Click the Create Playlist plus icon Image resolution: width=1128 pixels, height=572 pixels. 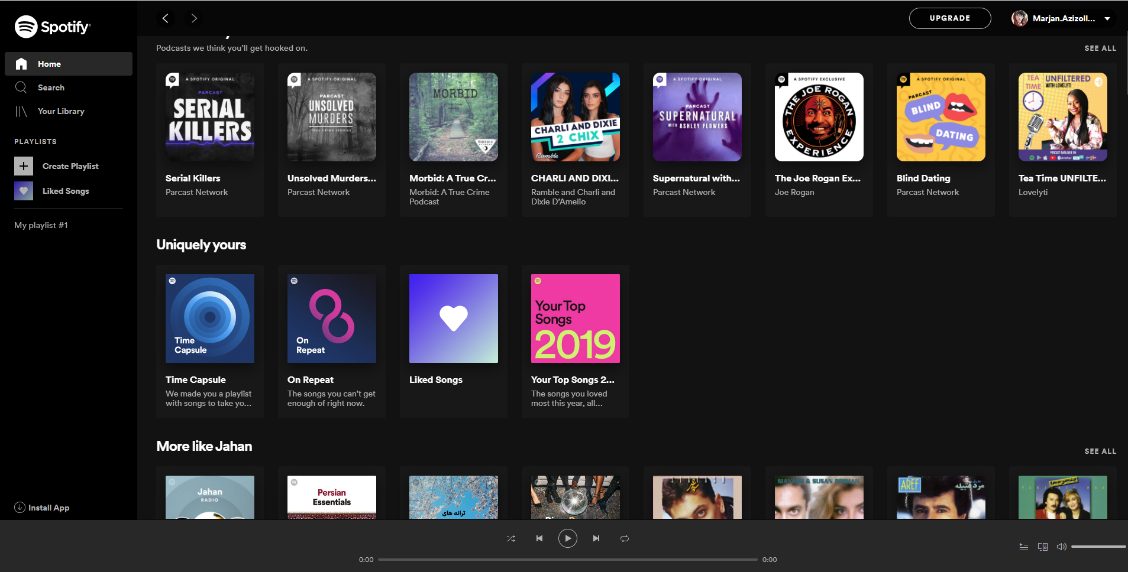click(23, 166)
